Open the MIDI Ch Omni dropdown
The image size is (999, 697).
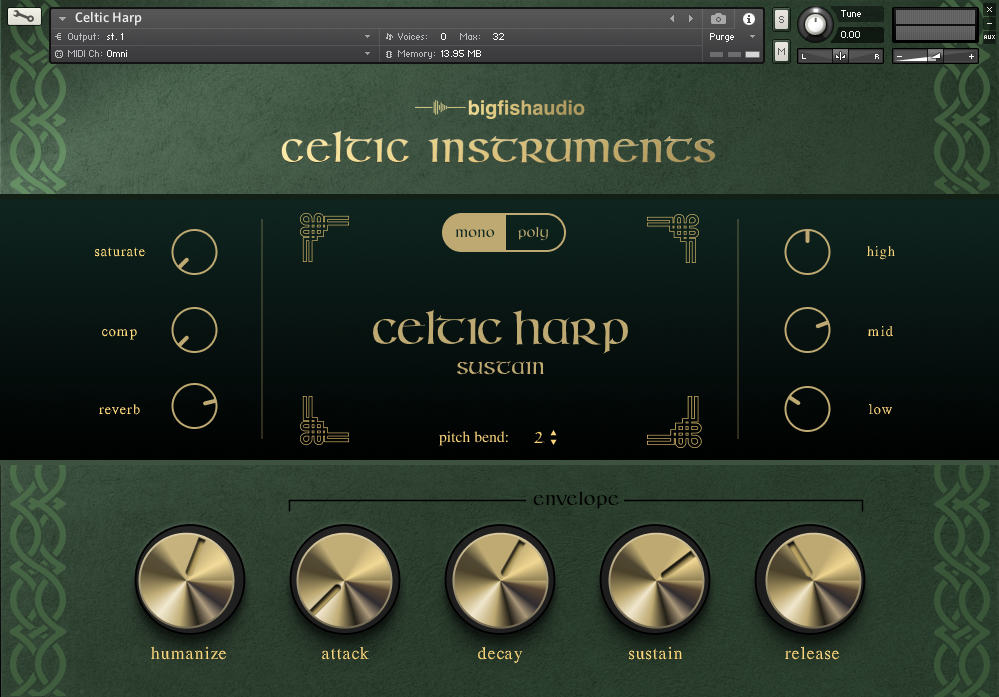click(213, 53)
